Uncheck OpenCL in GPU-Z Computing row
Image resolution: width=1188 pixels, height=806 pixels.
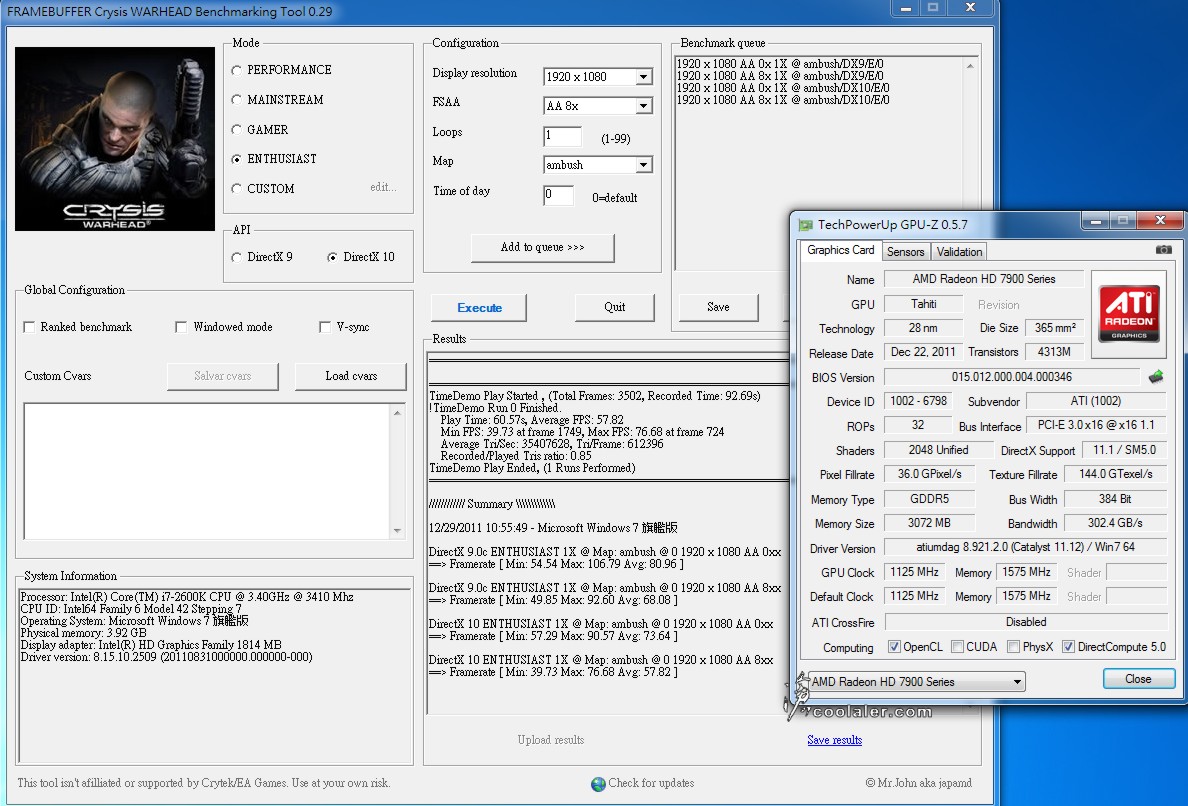[894, 647]
